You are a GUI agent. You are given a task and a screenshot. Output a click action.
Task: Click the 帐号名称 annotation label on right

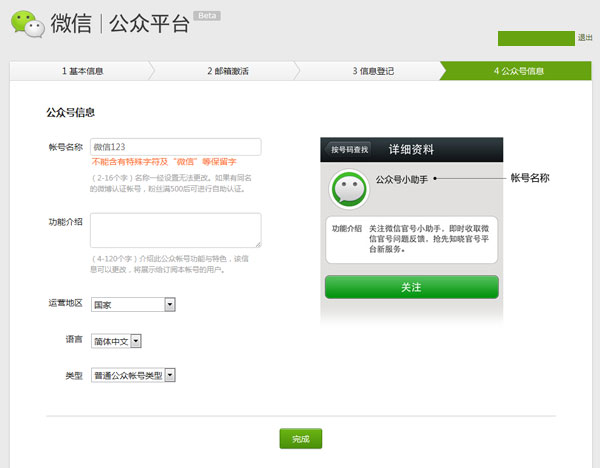tap(530, 178)
